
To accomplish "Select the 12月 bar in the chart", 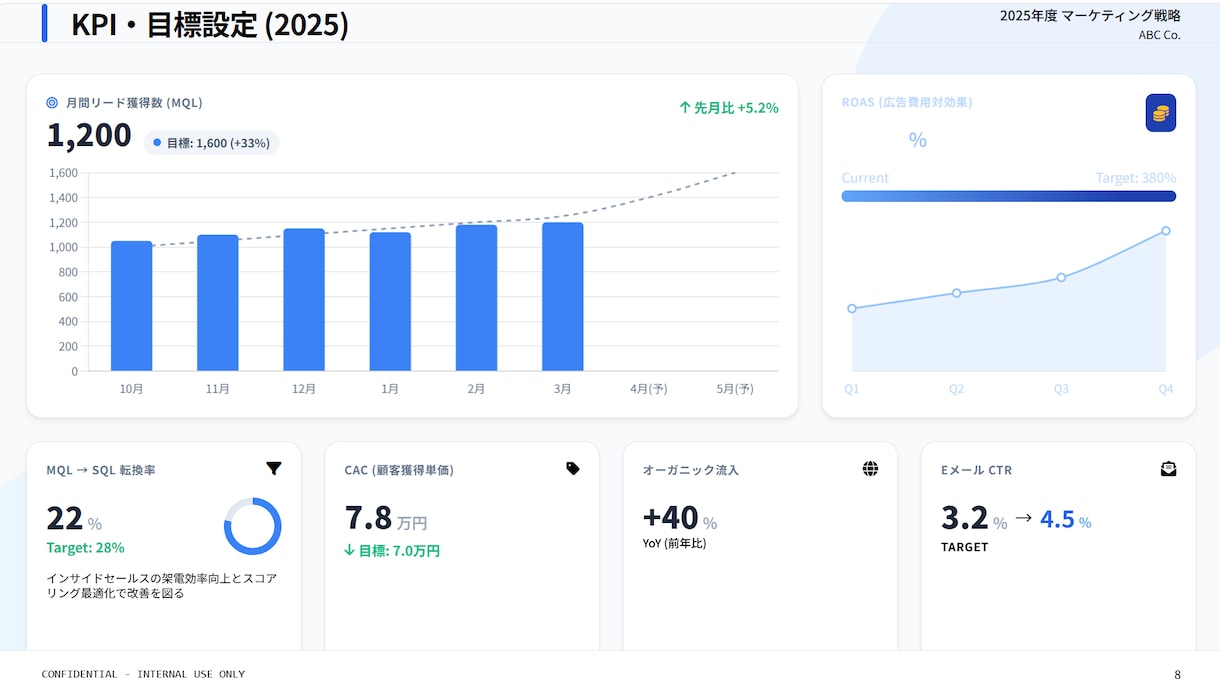I will coord(304,300).
